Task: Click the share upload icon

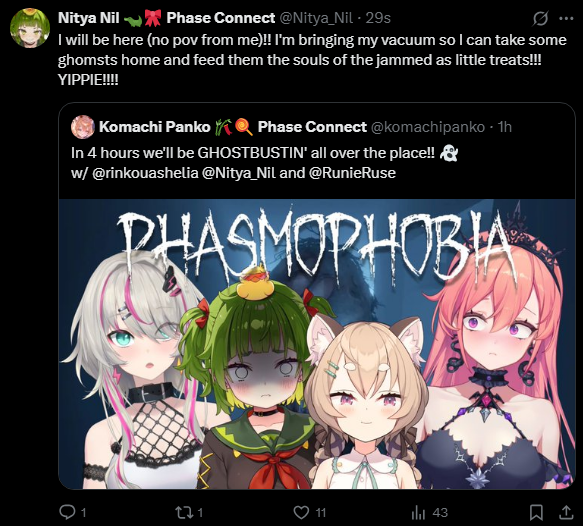Action: pos(566,512)
